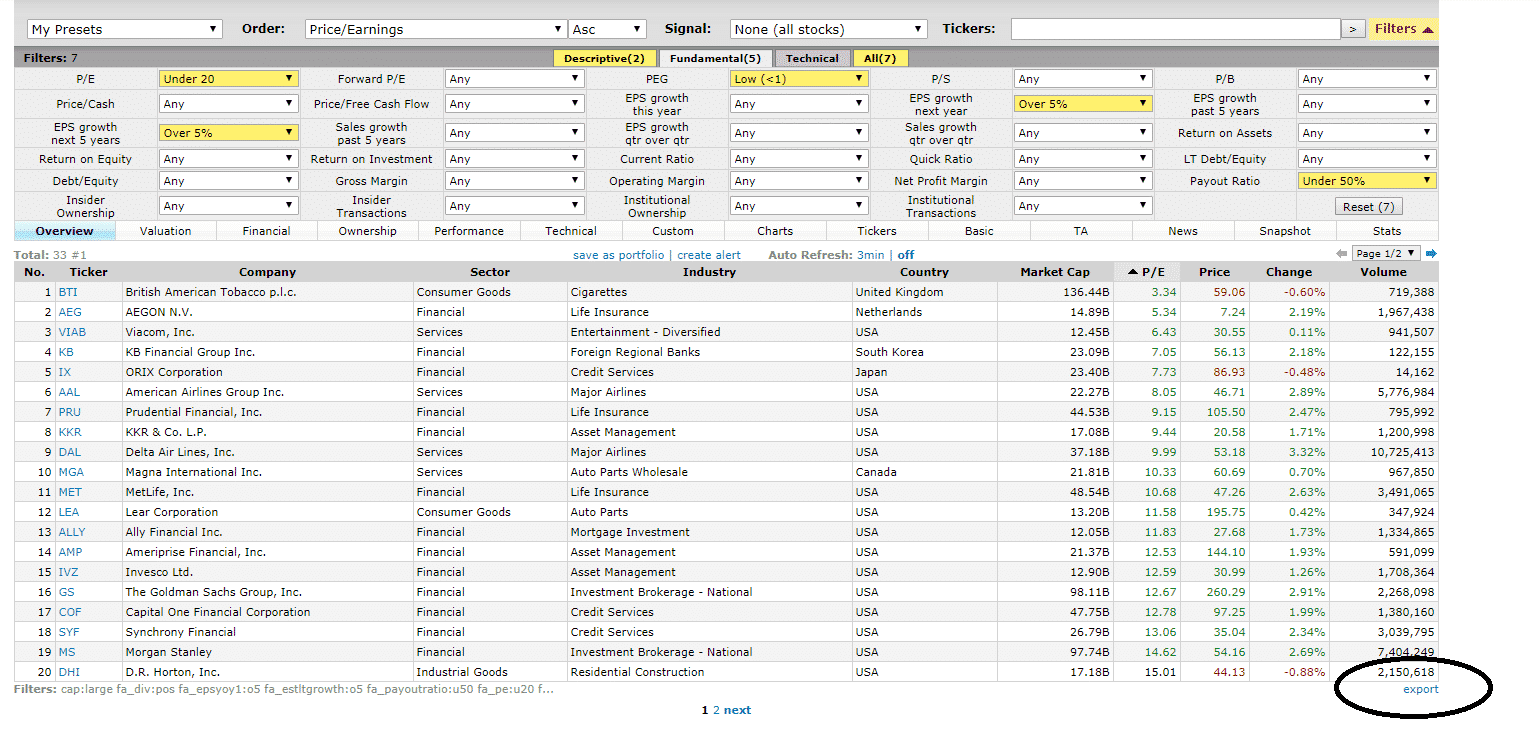Open the Financial view tab
The image size is (1539, 732).
click(267, 231)
